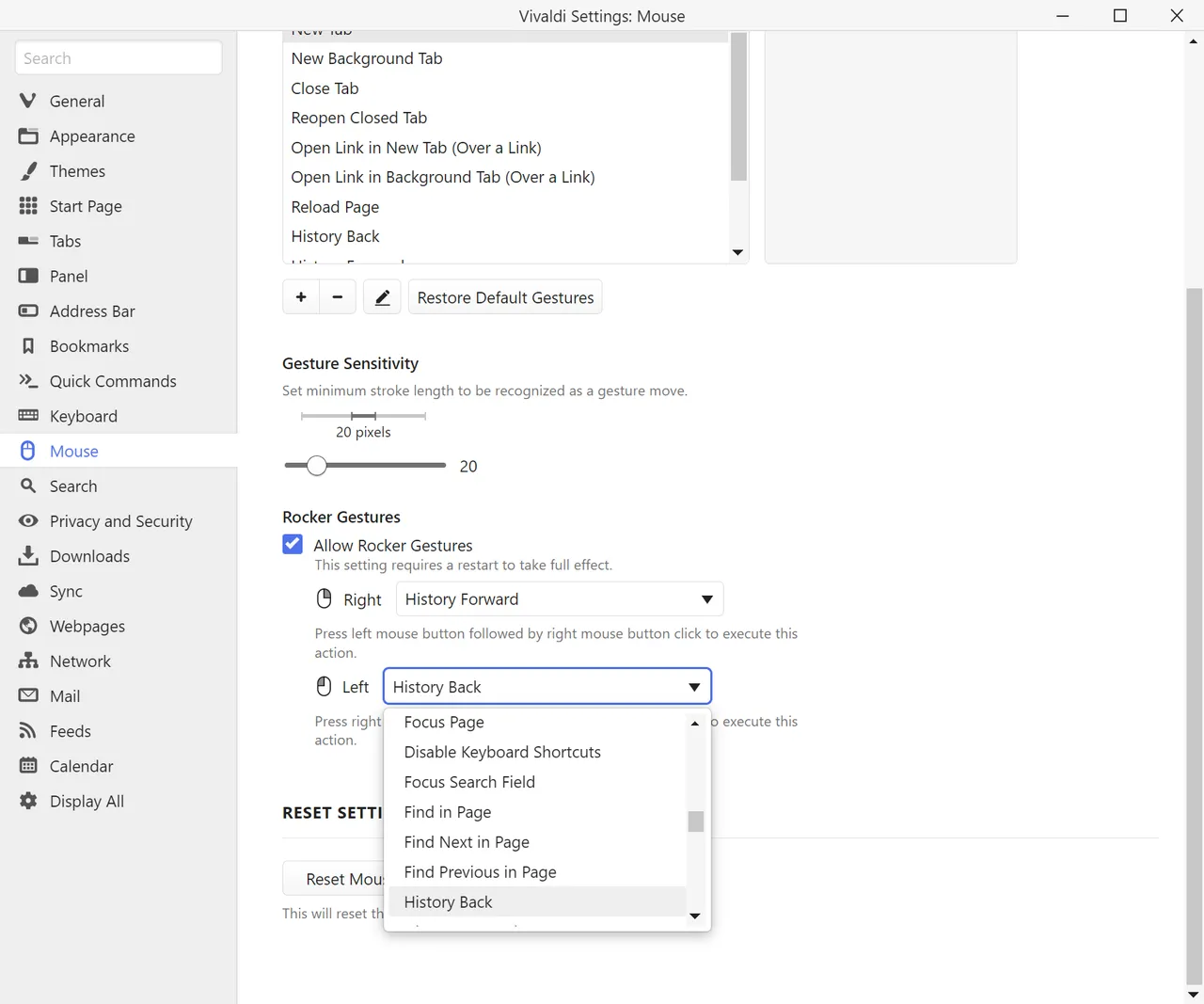
Task: Click in the settings Search field
Action: 119,58
